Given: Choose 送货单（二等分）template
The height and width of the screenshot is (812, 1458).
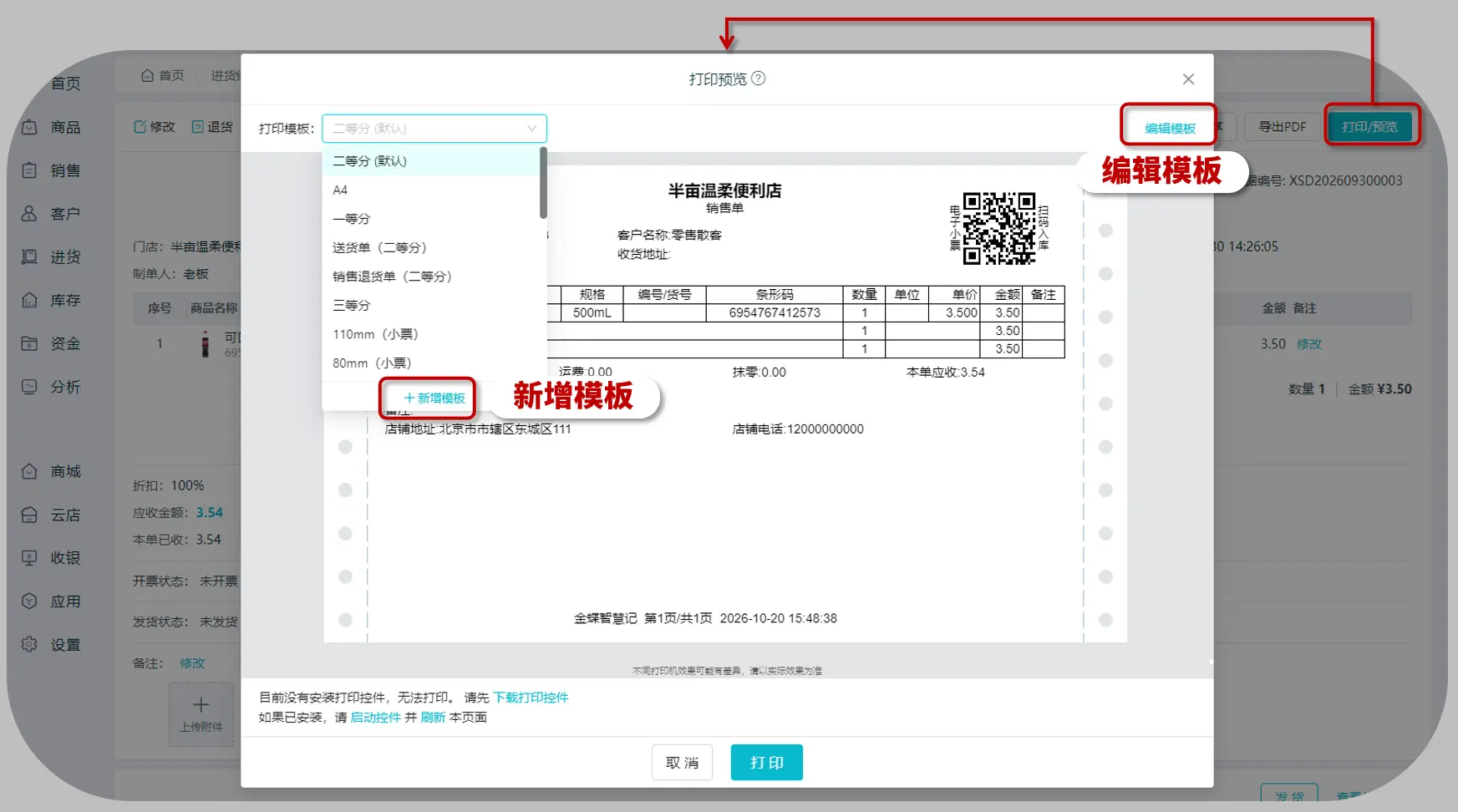Looking at the screenshot, I should point(431,248).
